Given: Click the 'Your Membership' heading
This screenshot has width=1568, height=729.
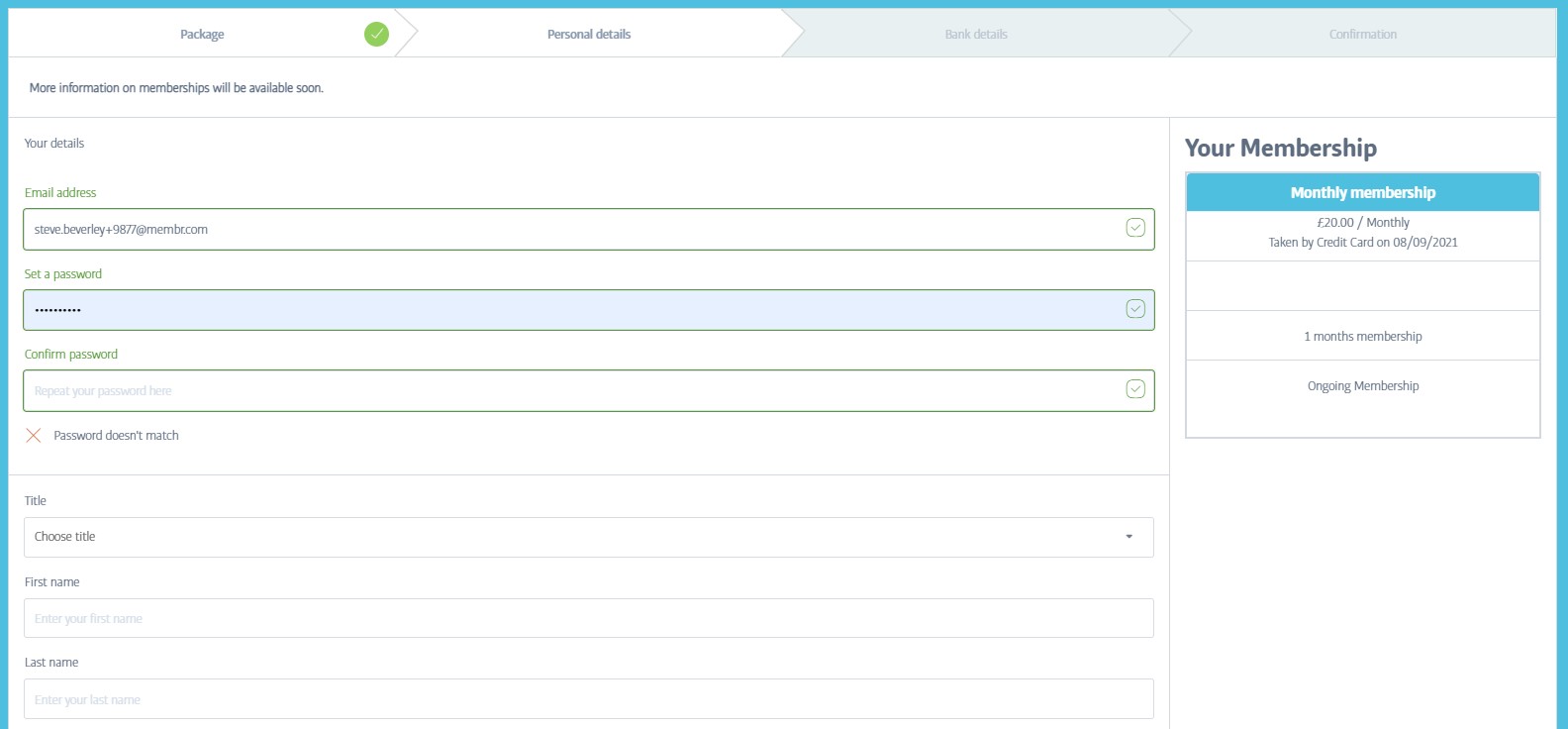Looking at the screenshot, I should 1281,149.
